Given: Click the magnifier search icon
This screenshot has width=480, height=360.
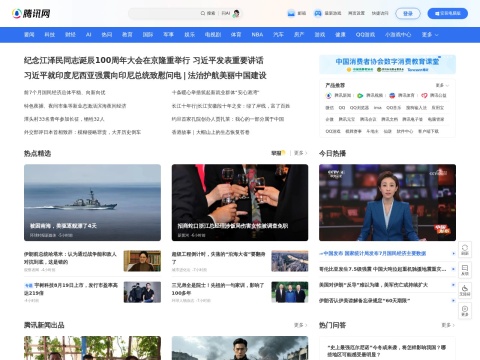Looking at the screenshot, I should [203, 13].
